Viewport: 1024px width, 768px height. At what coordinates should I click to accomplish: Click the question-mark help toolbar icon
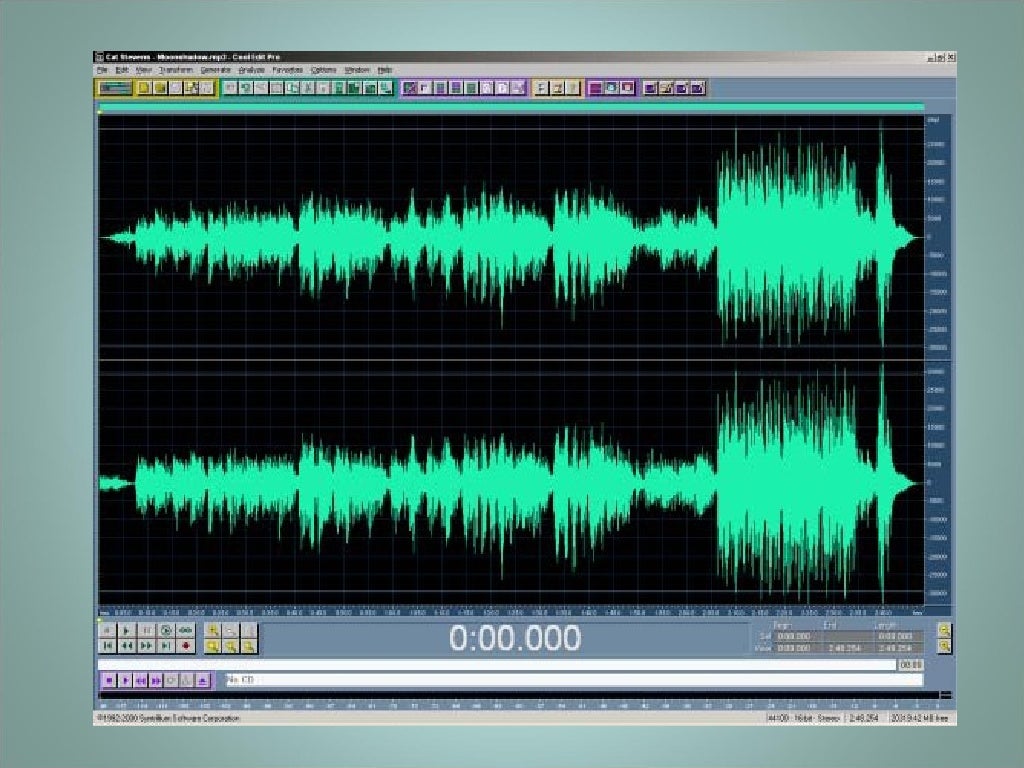coord(573,88)
